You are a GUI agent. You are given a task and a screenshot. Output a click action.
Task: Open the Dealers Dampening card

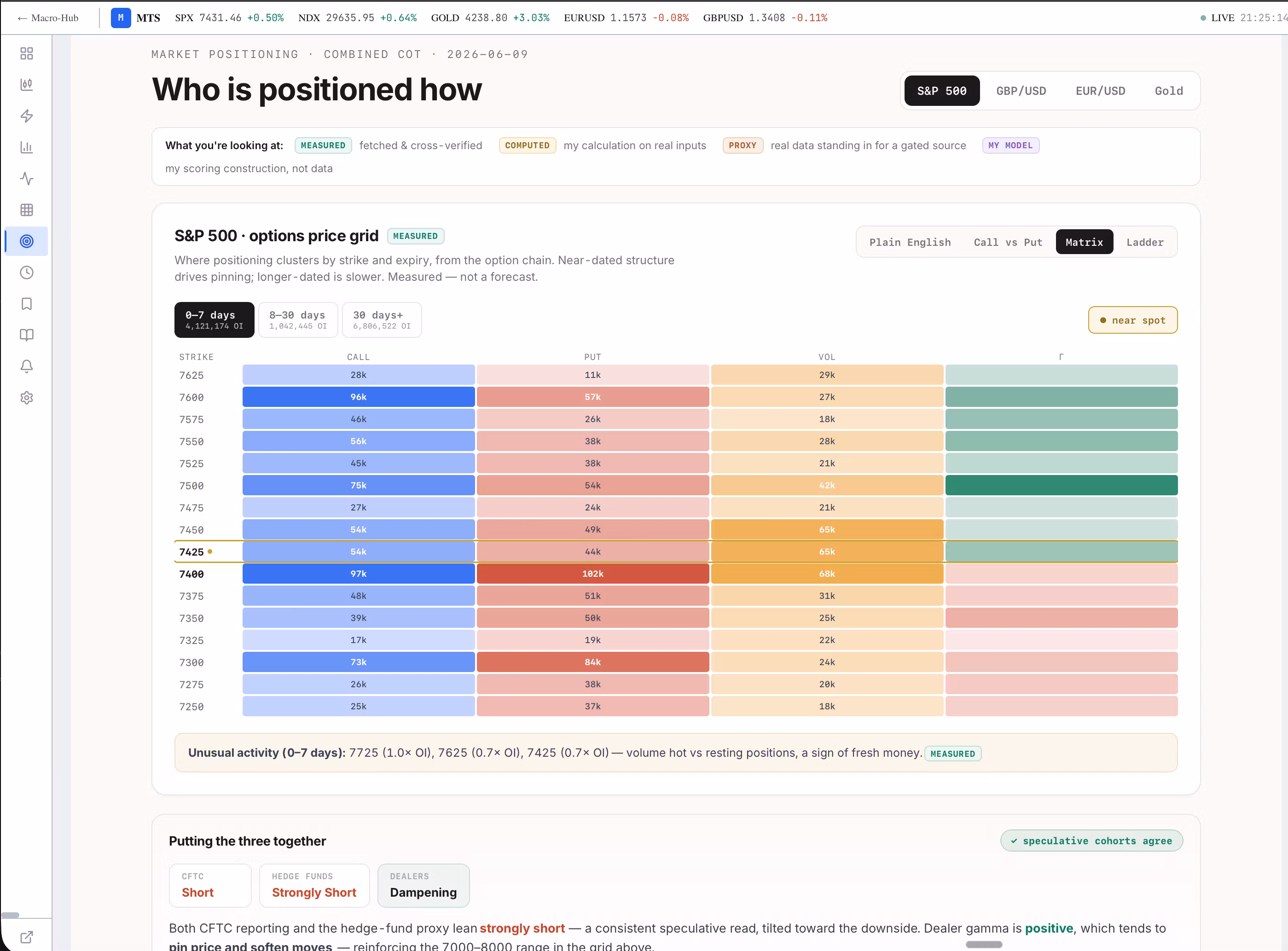423,885
